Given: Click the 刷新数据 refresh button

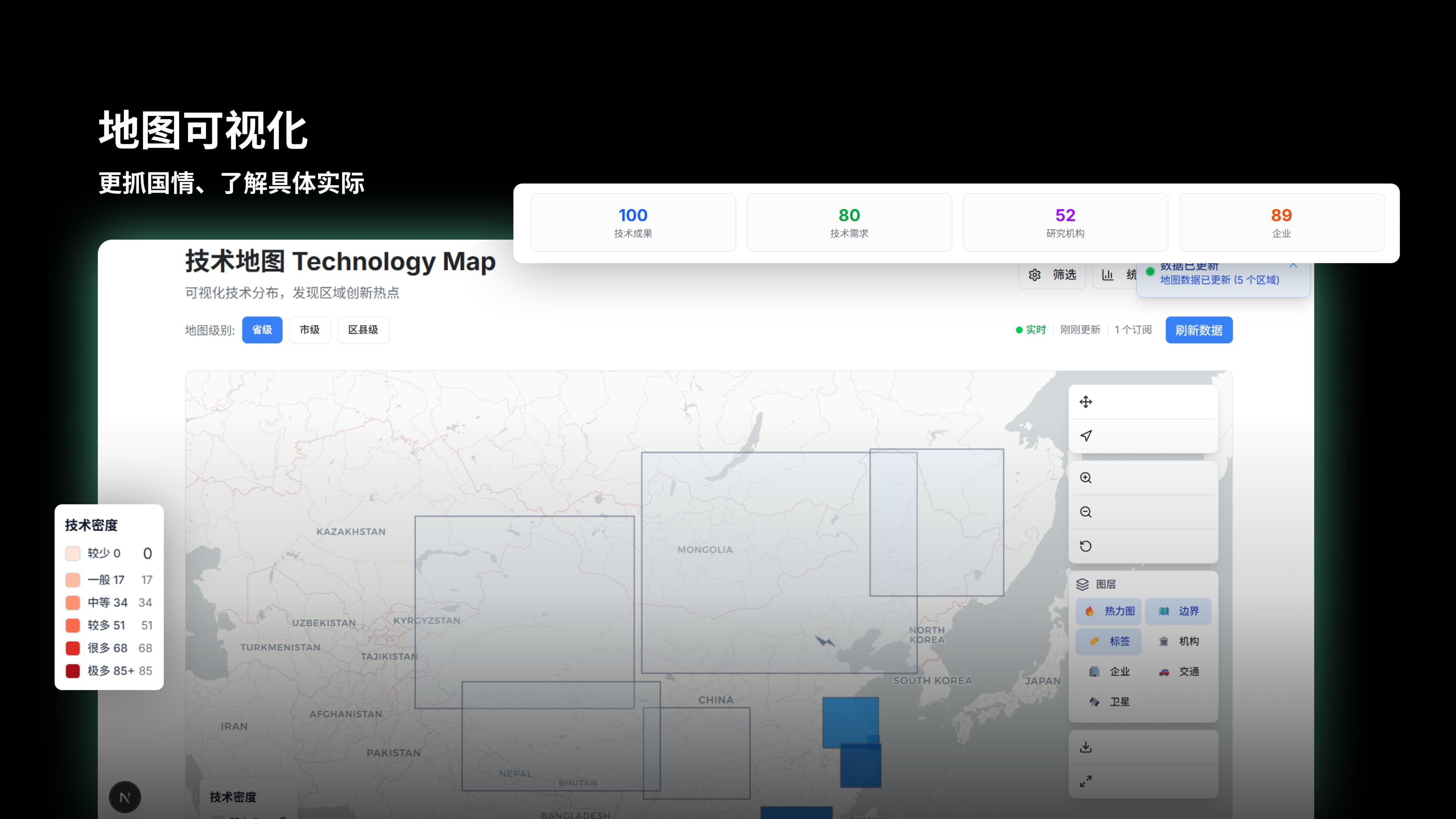Looking at the screenshot, I should point(1199,330).
